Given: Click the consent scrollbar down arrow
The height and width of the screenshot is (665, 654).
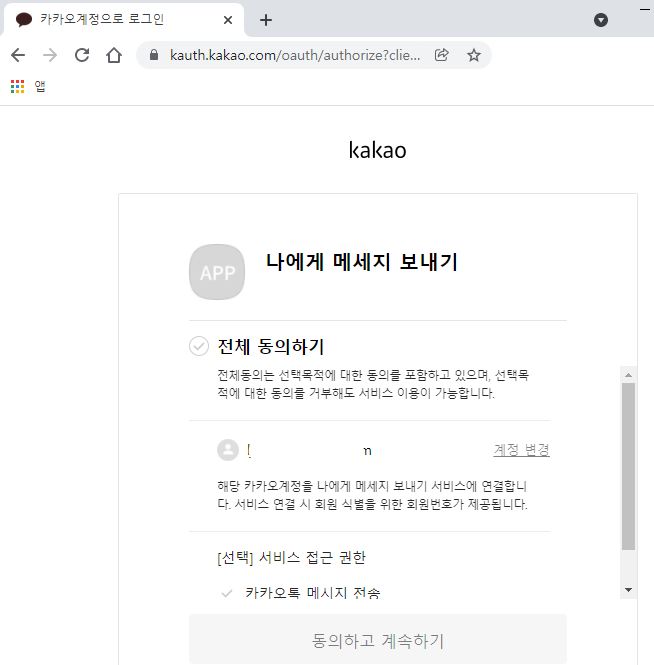Looking at the screenshot, I should (x=629, y=590).
